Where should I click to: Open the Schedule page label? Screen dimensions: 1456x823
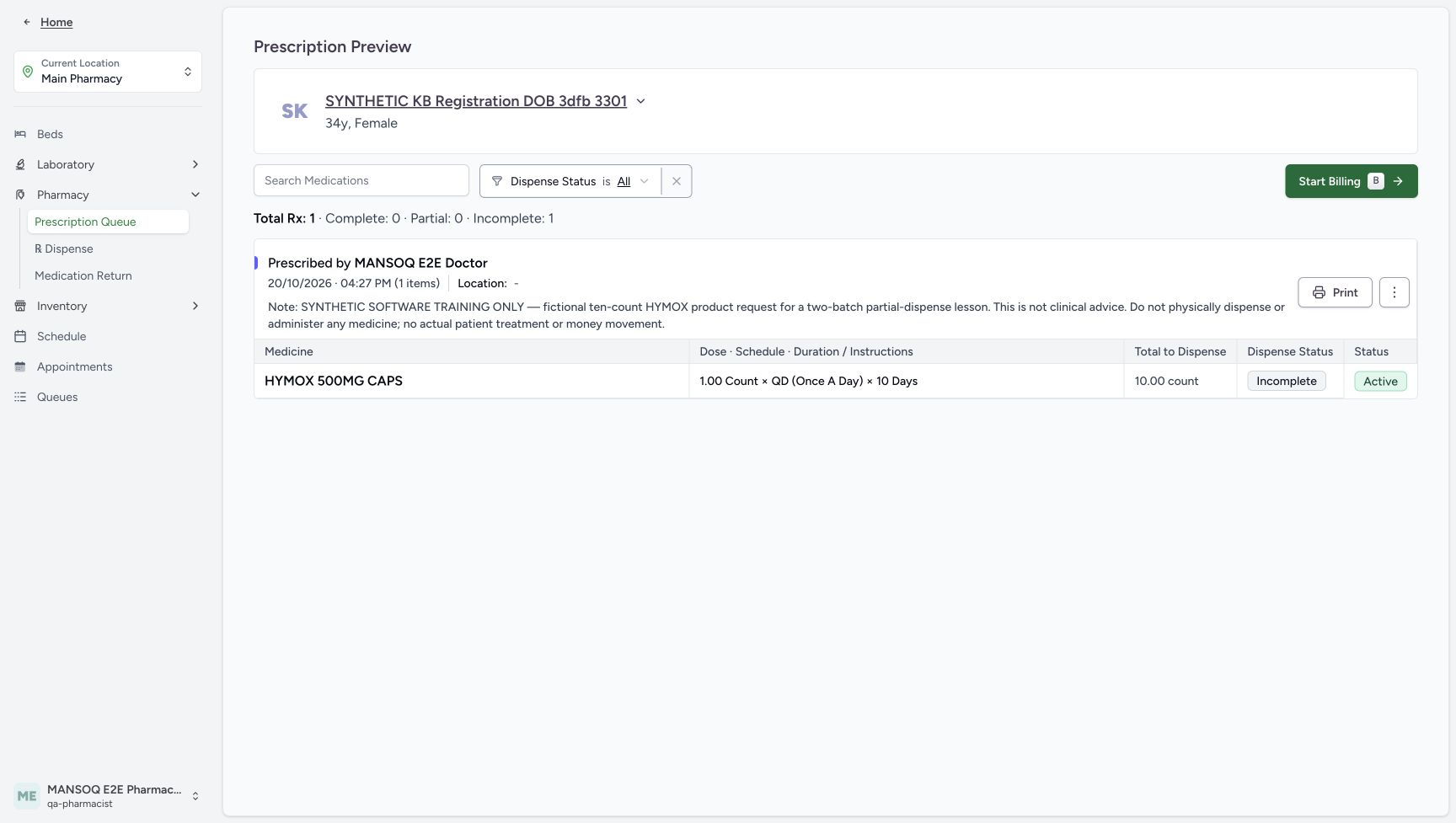click(62, 336)
